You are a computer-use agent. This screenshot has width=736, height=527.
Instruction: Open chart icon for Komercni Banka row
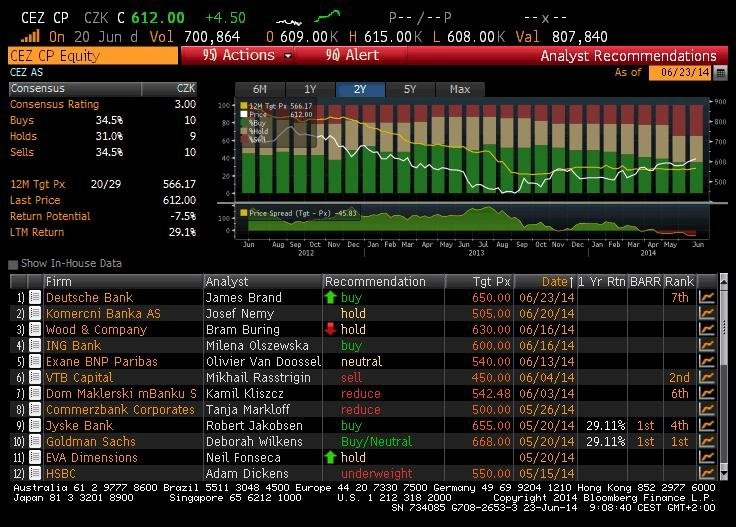tap(706, 313)
